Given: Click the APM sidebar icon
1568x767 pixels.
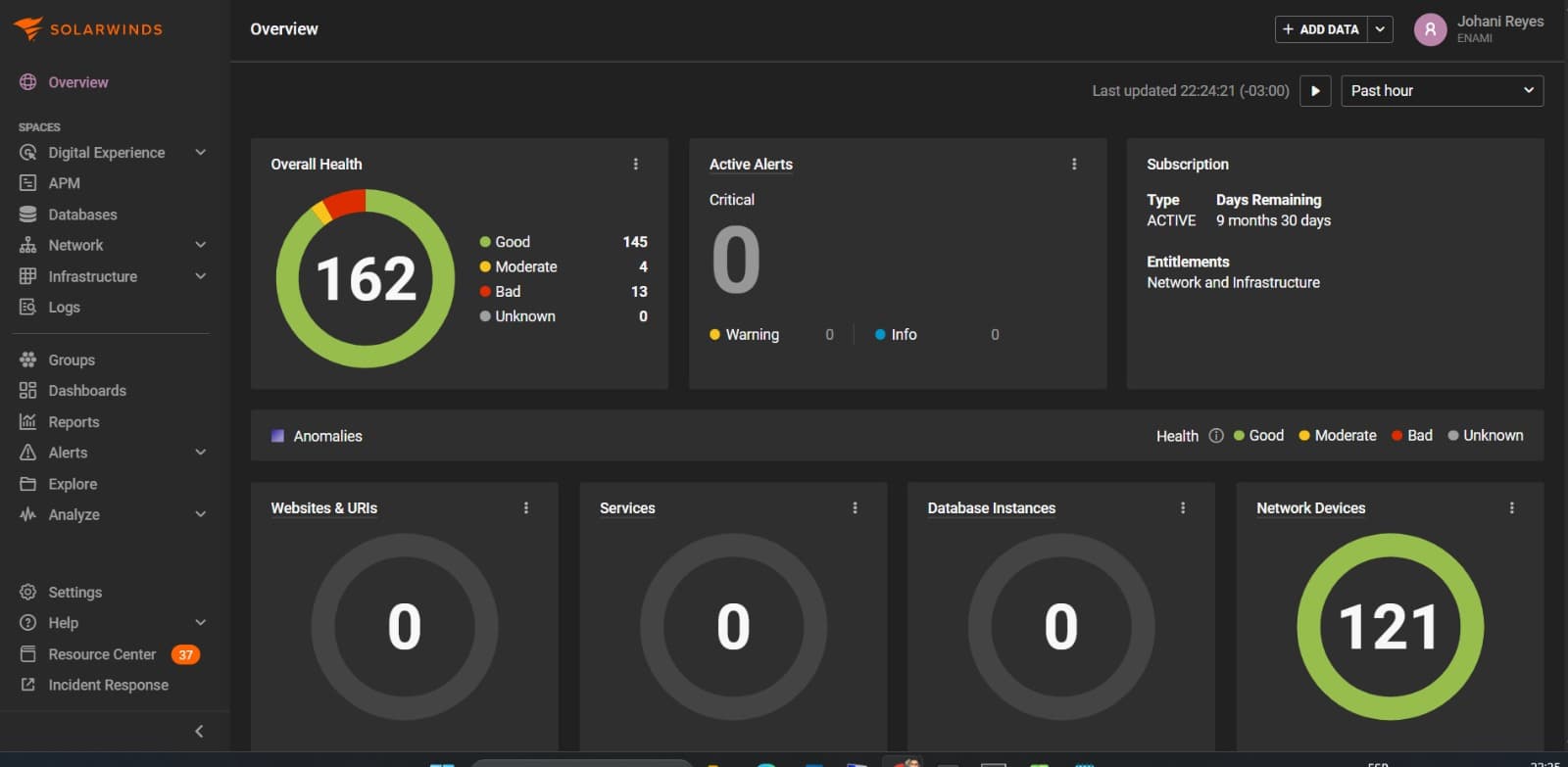Looking at the screenshot, I should point(27,183).
